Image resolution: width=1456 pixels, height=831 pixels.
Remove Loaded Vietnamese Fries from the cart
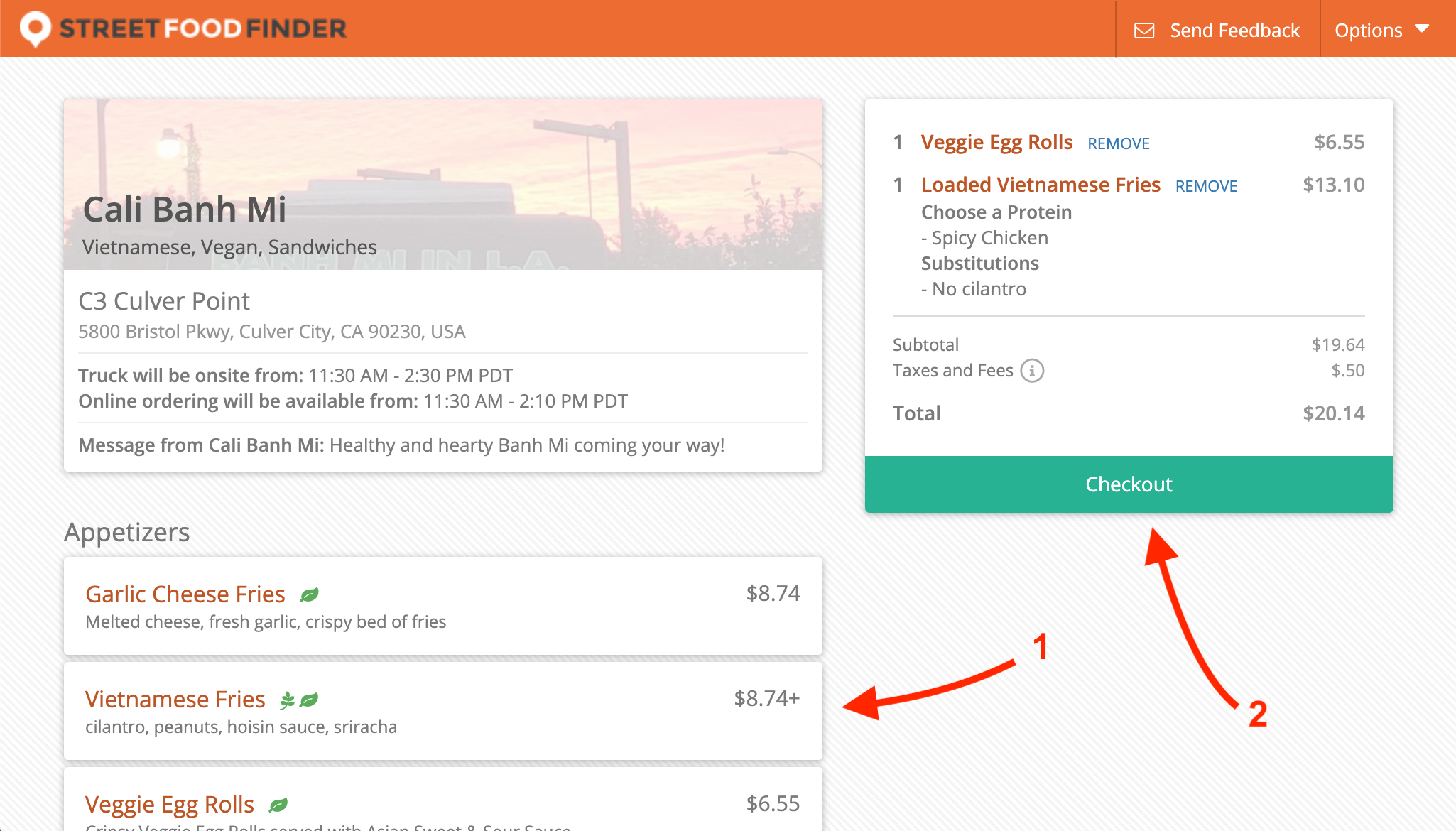1207,185
